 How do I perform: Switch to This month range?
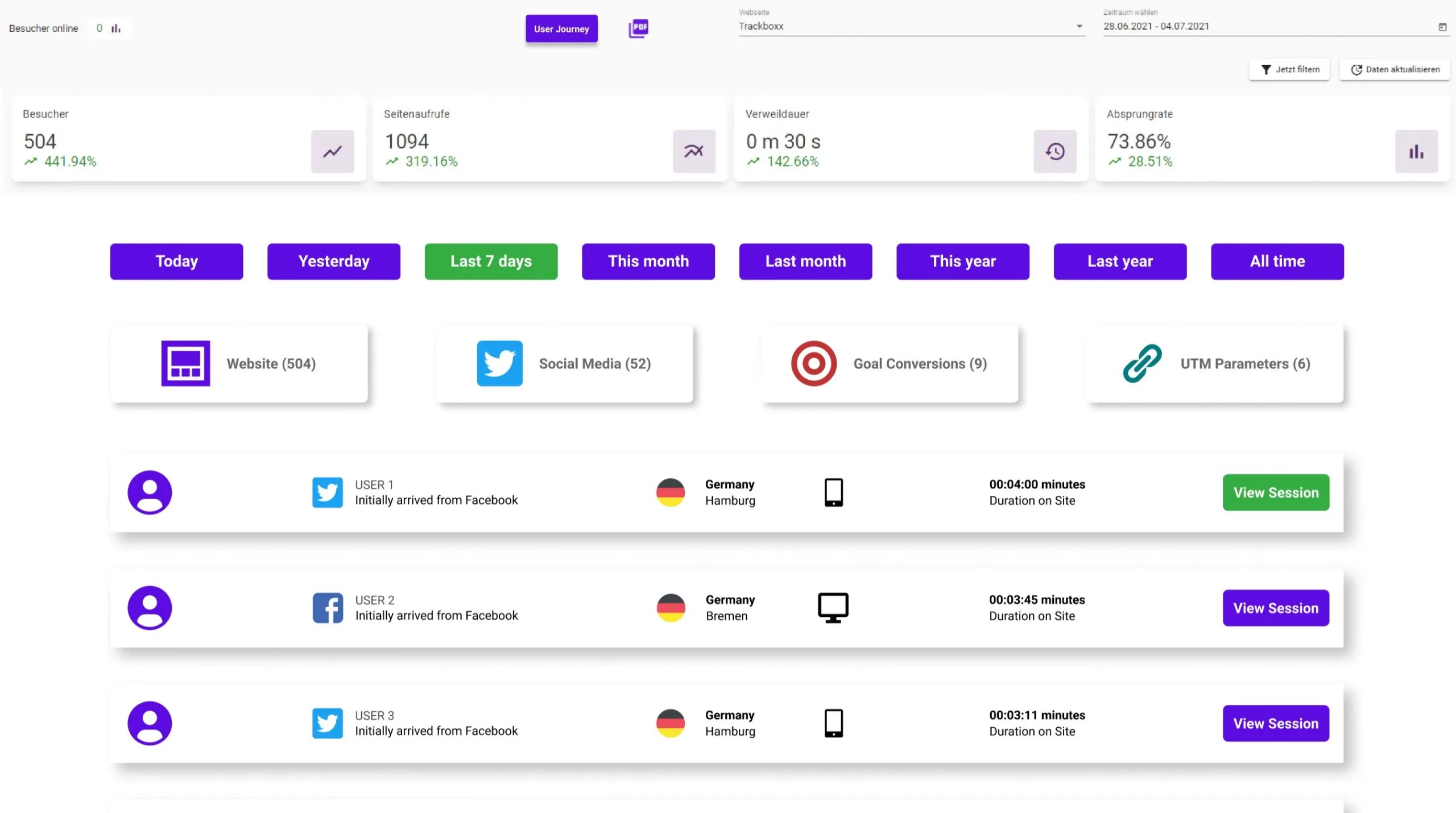[x=648, y=262]
